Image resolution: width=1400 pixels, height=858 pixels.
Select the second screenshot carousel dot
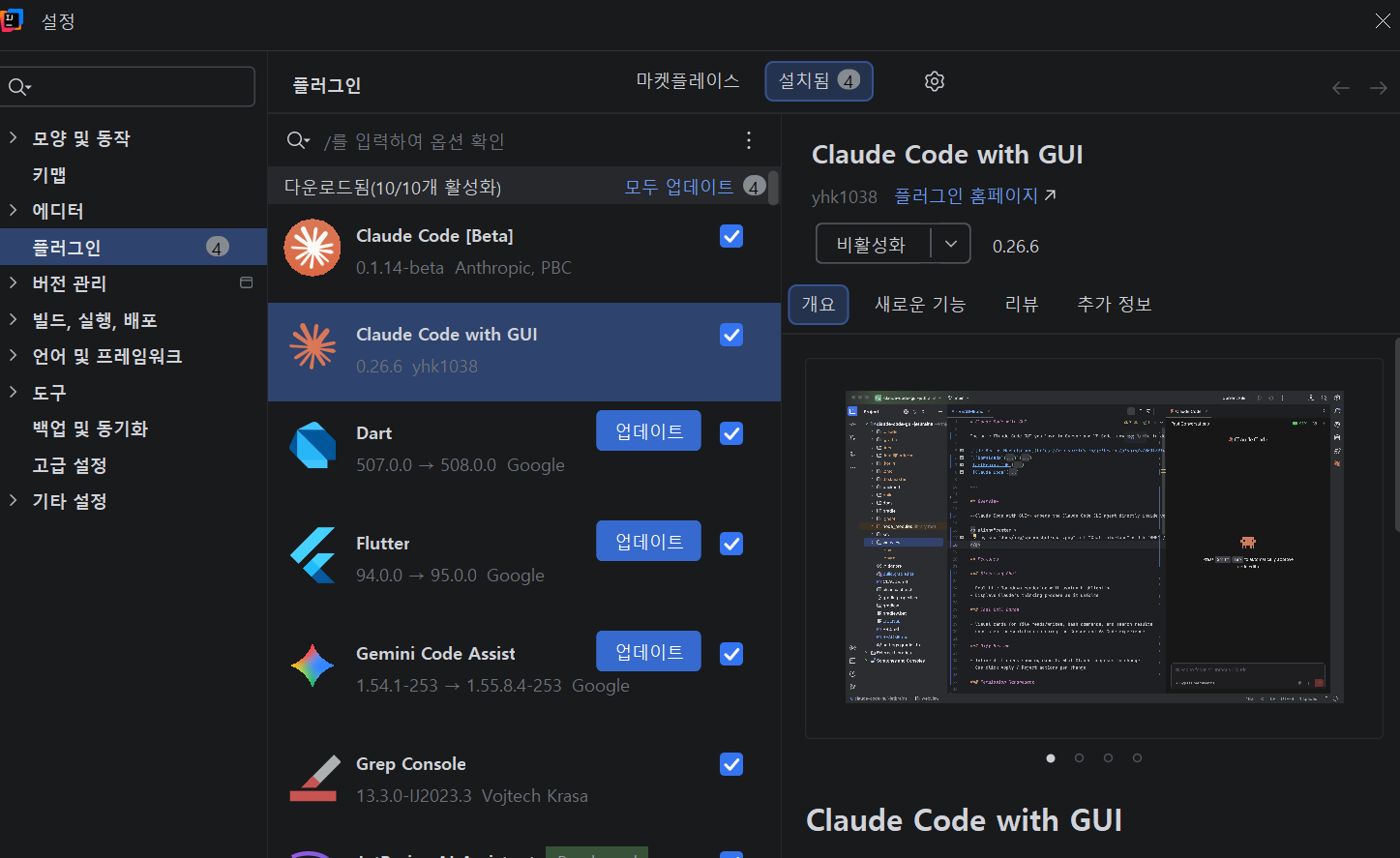pos(1080,758)
